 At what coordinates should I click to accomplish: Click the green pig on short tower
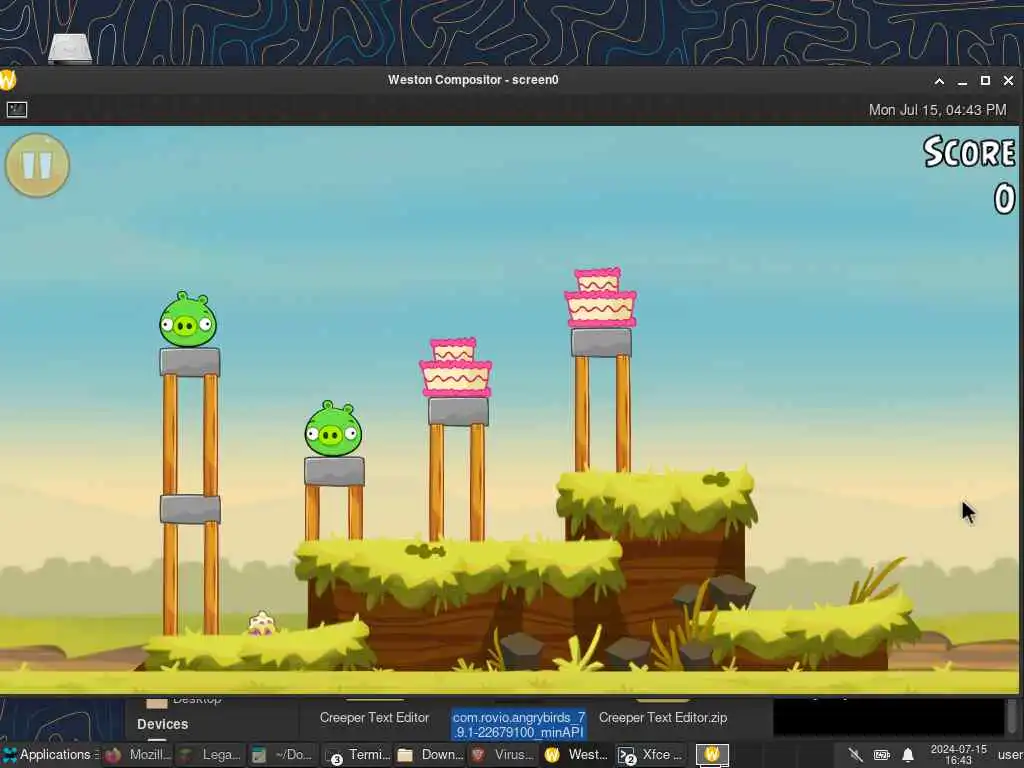[333, 429]
